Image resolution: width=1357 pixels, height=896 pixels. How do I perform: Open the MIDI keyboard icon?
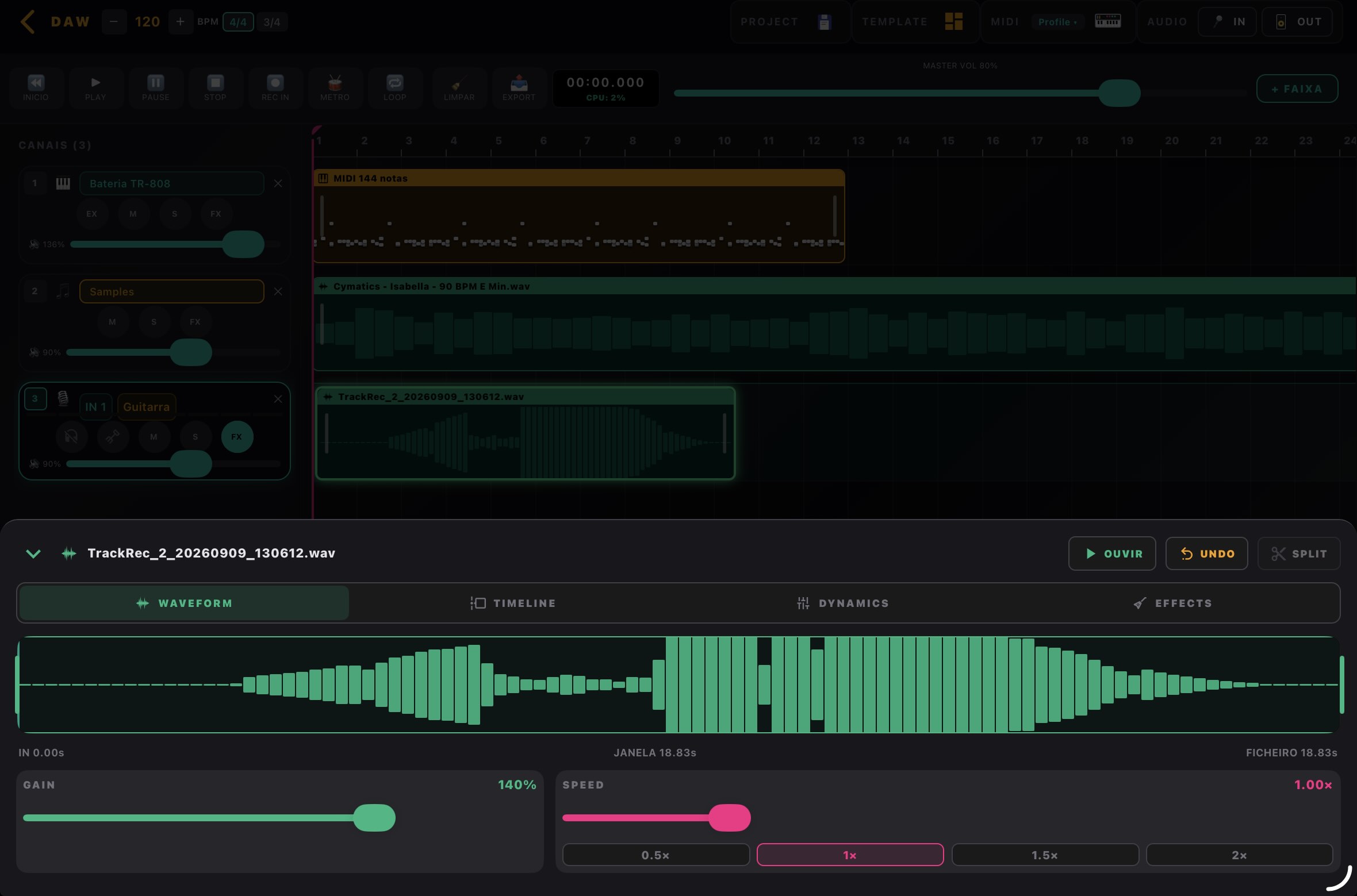tap(1107, 22)
